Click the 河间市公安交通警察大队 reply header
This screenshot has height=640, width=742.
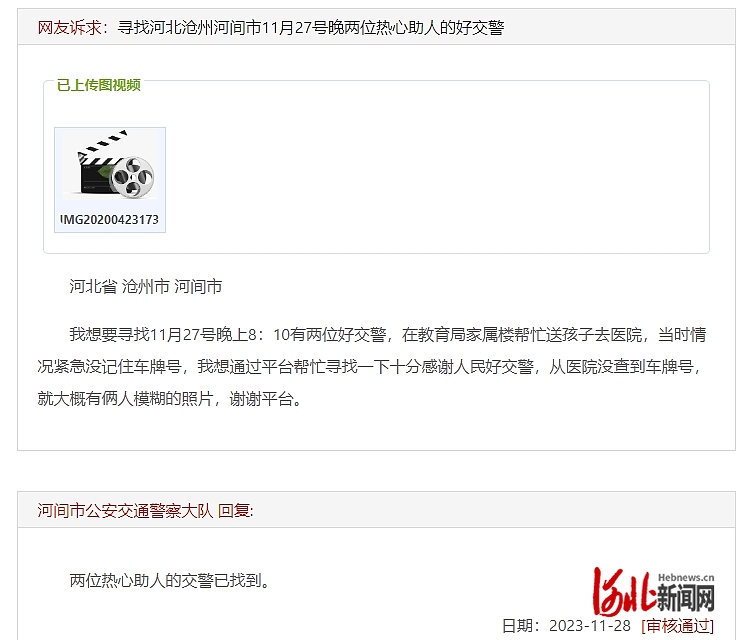pyautogui.click(x=125, y=510)
